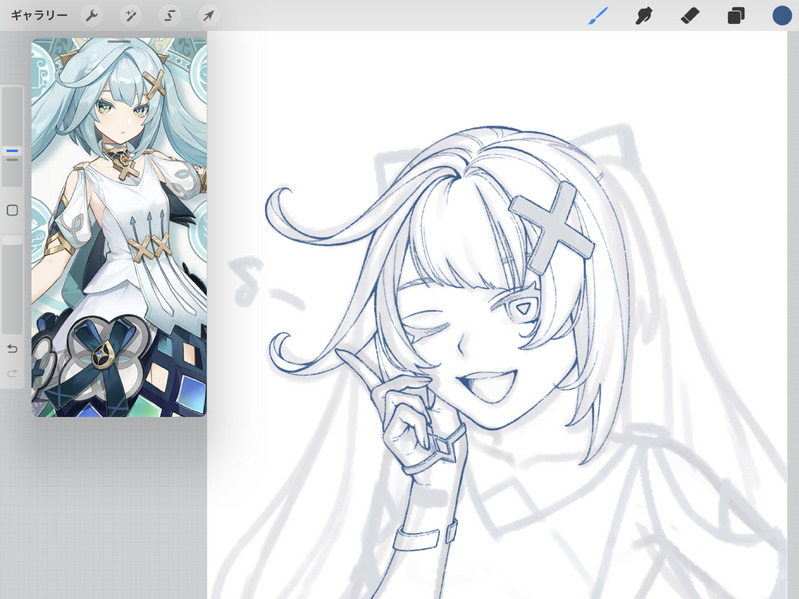Open the Layers panel

click(736, 15)
